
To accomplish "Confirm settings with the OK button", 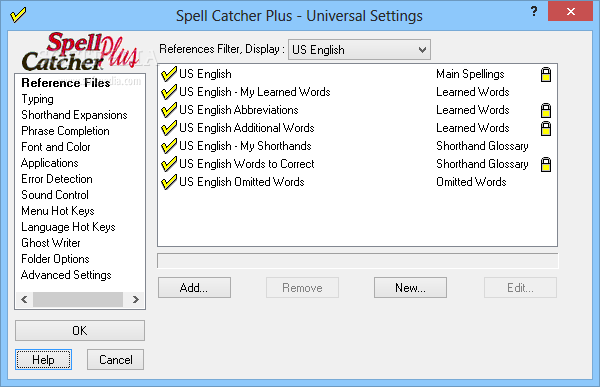I will pos(80,330).
